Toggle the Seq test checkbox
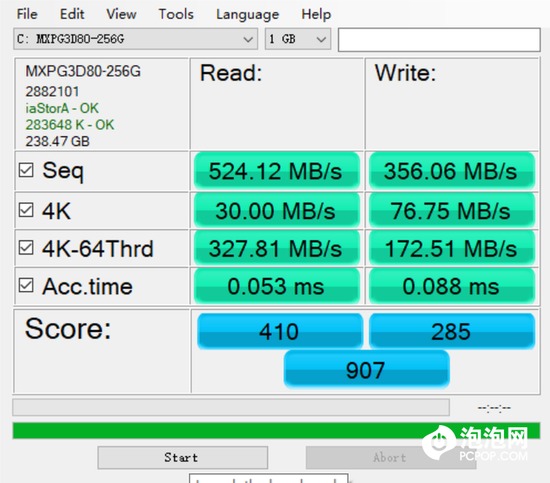The image size is (550, 483). pos(26,170)
